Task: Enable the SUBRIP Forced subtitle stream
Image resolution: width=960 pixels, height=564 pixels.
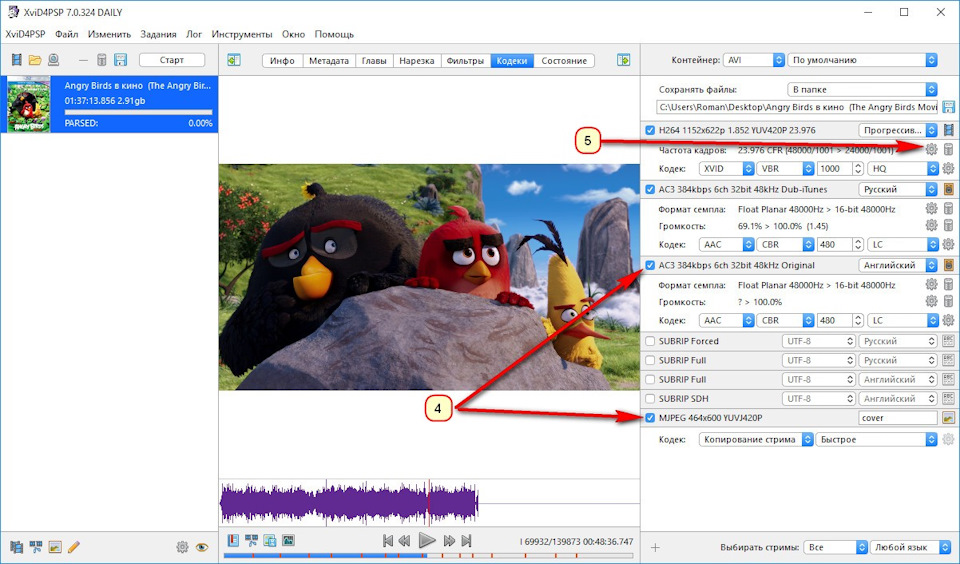Action: [x=651, y=341]
